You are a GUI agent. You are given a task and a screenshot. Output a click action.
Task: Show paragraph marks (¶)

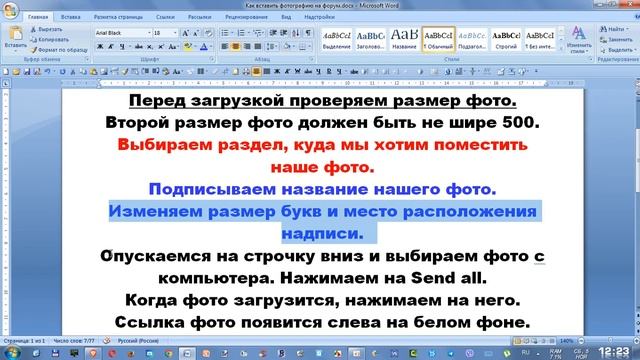click(308, 33)
